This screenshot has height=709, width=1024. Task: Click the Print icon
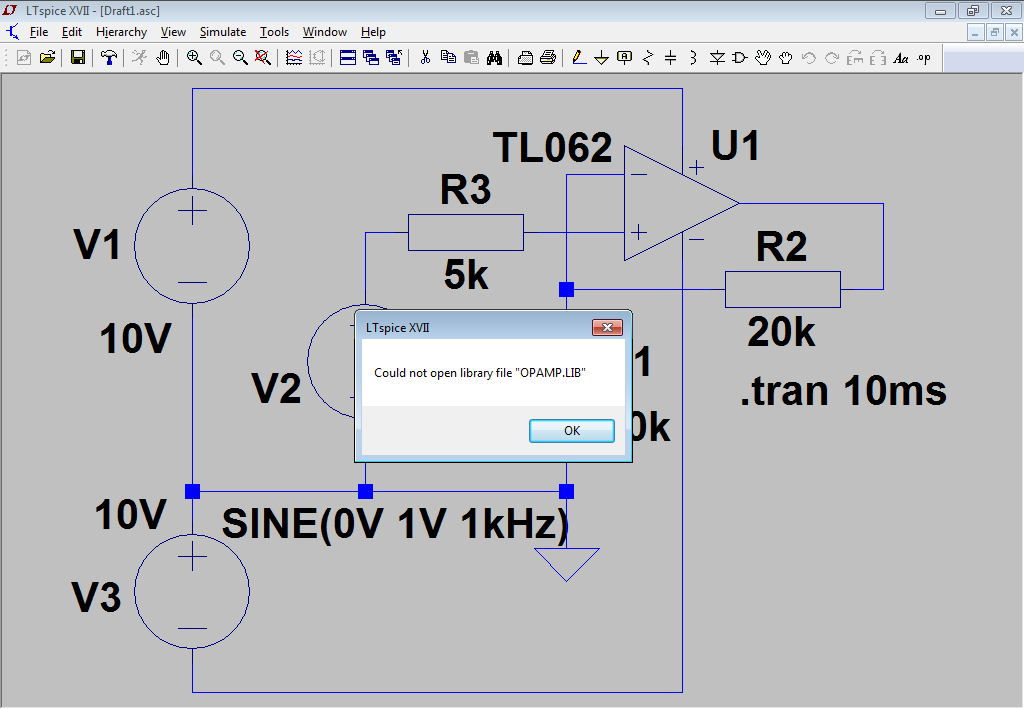549,58
